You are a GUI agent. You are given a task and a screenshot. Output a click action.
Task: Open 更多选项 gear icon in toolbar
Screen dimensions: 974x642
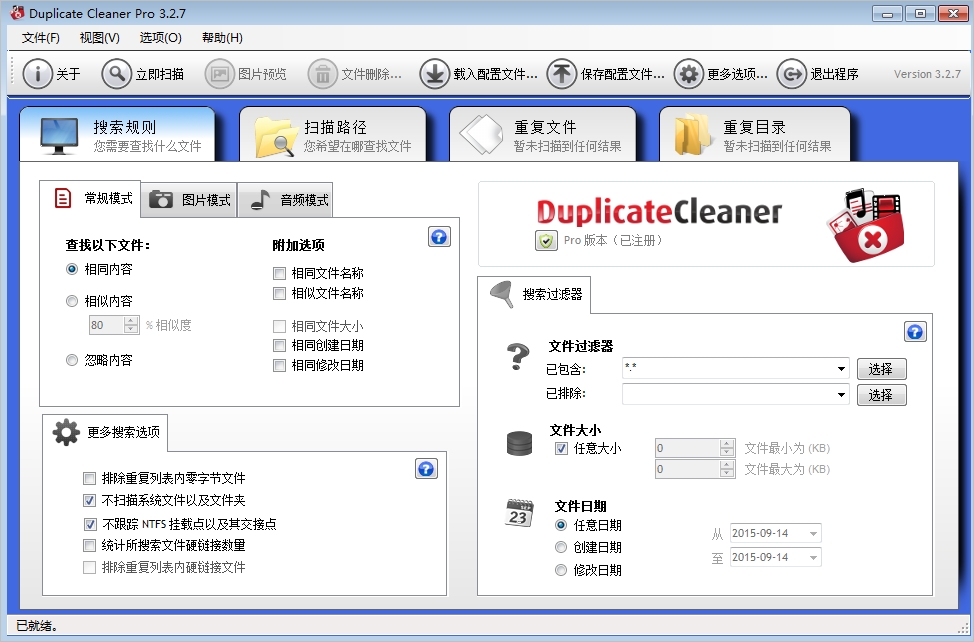point(688,74)
